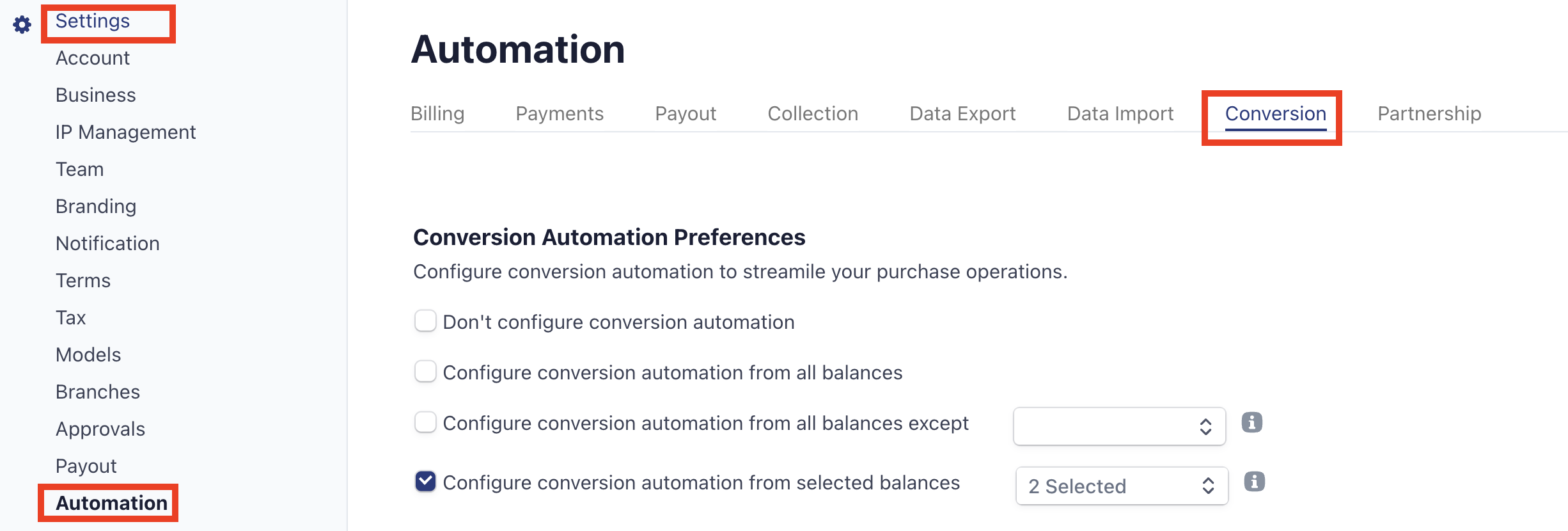The width and height of the screenshot is (1568, 531).
Task: Click the Settings gear icon
Action: [x=22, y=24]
